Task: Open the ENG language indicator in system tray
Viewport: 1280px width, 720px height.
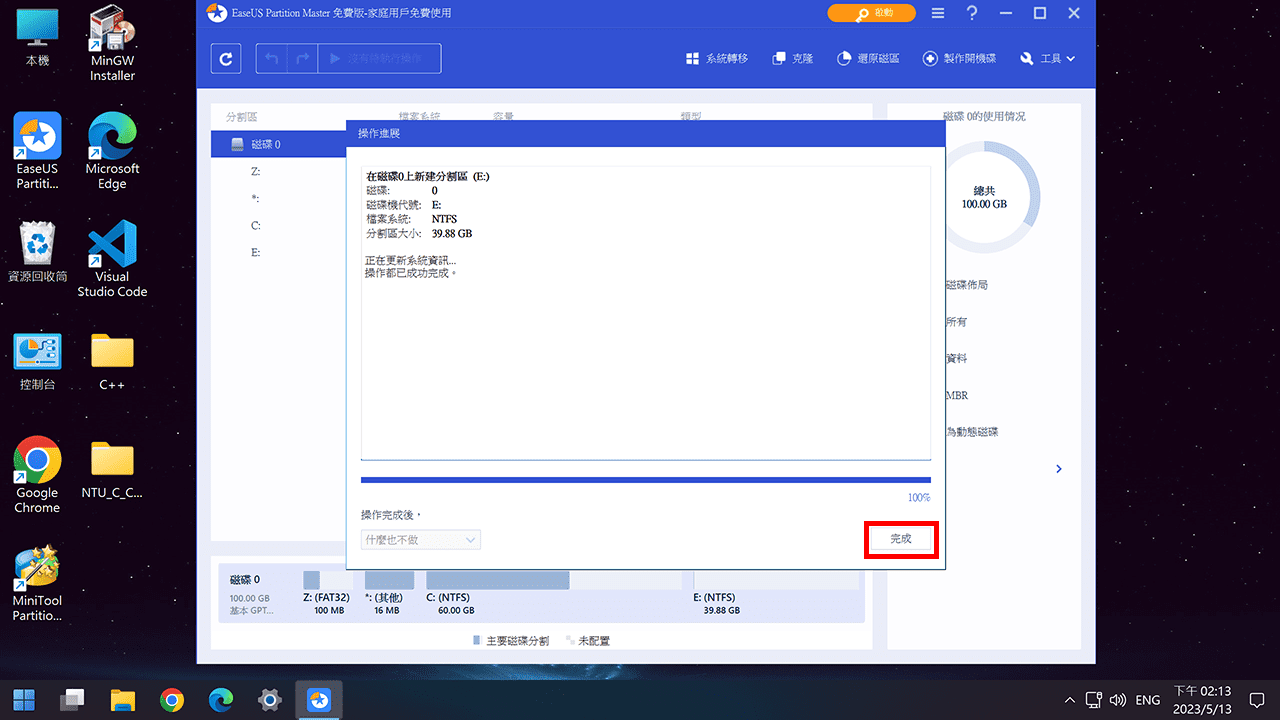Action: (1146, 699)
